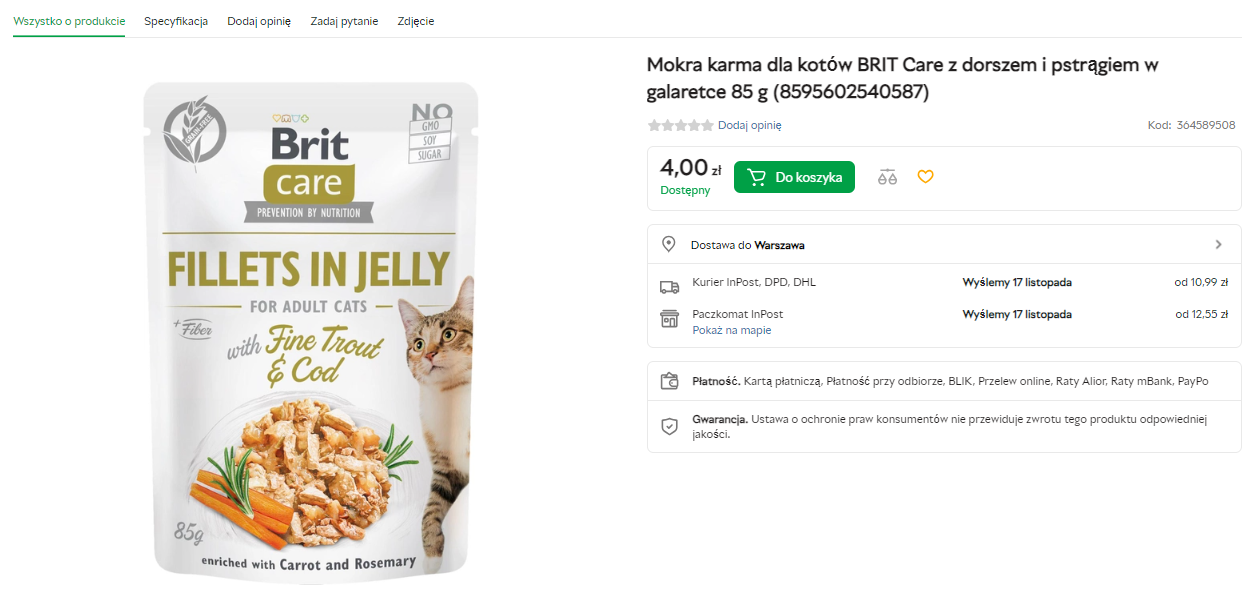Click the Paczkomat InPost locker icon
1257x591 pixels.
pyautogui.click(x=669, y=319)
